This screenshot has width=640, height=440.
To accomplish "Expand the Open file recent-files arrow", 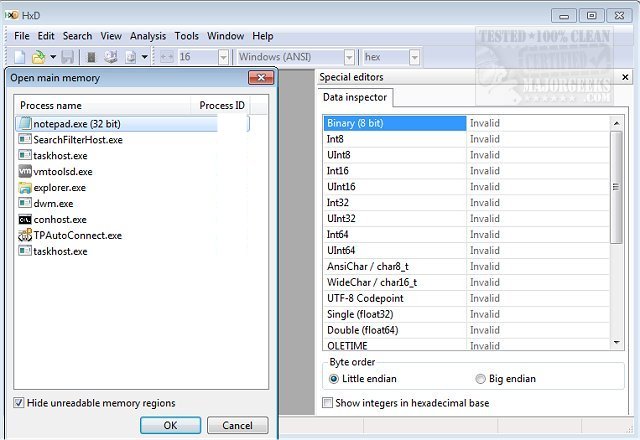I will coord(53,57).
